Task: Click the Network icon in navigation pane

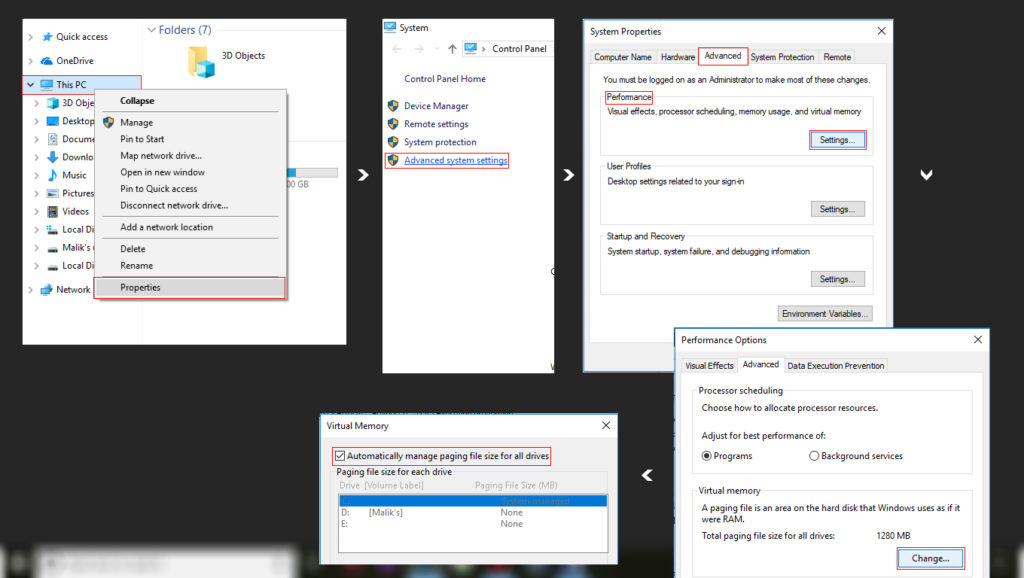Action: pos(46,290)
